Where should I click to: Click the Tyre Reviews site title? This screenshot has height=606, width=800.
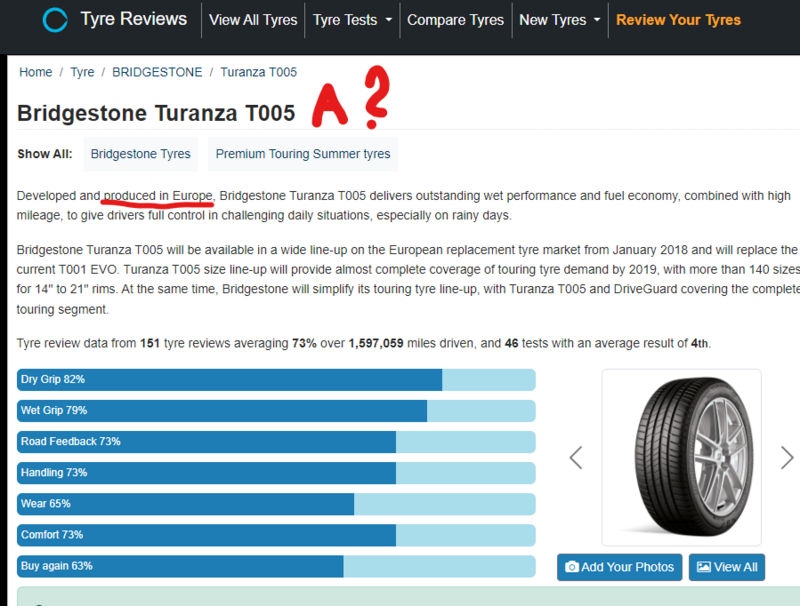click(133, 20)
